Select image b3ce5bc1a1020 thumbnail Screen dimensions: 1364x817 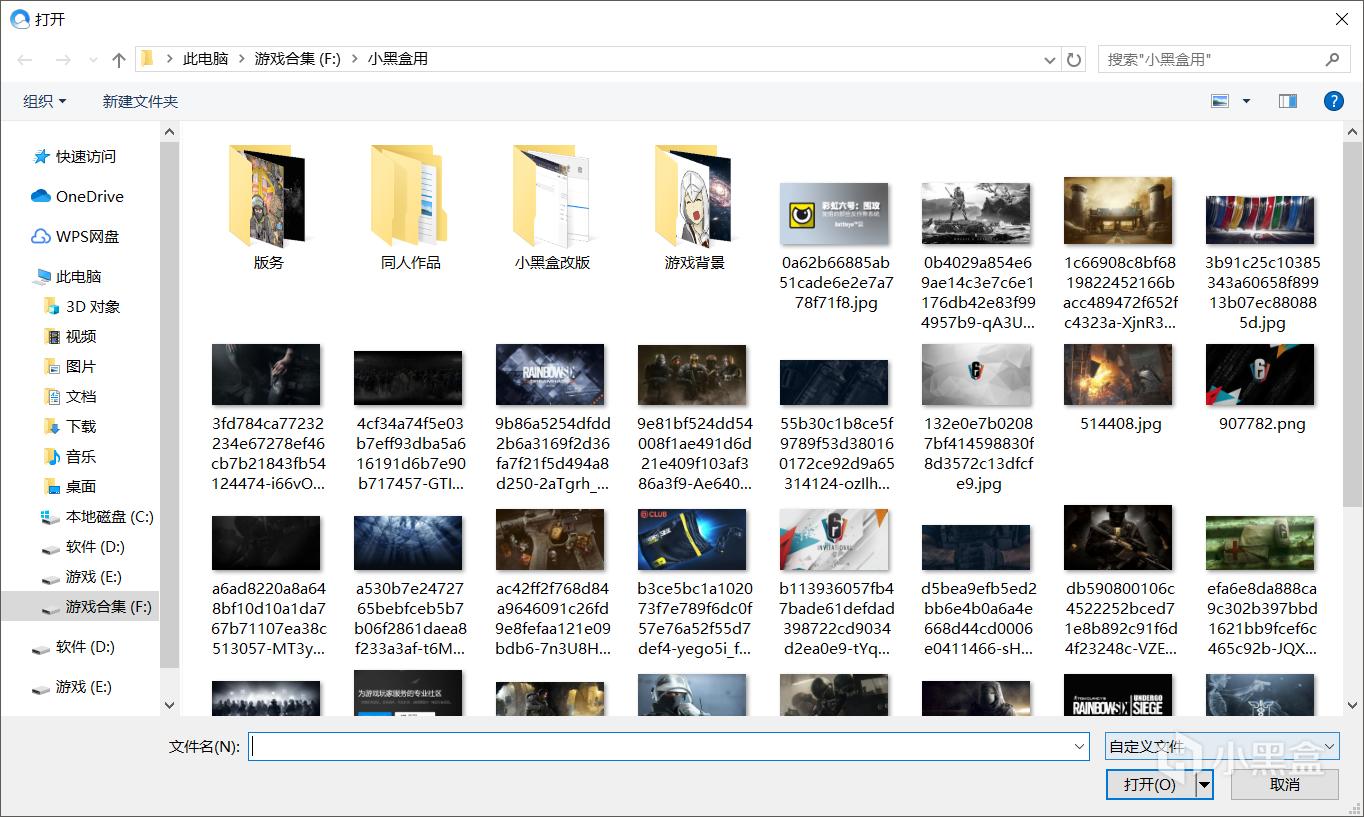(x=692, y=540)
